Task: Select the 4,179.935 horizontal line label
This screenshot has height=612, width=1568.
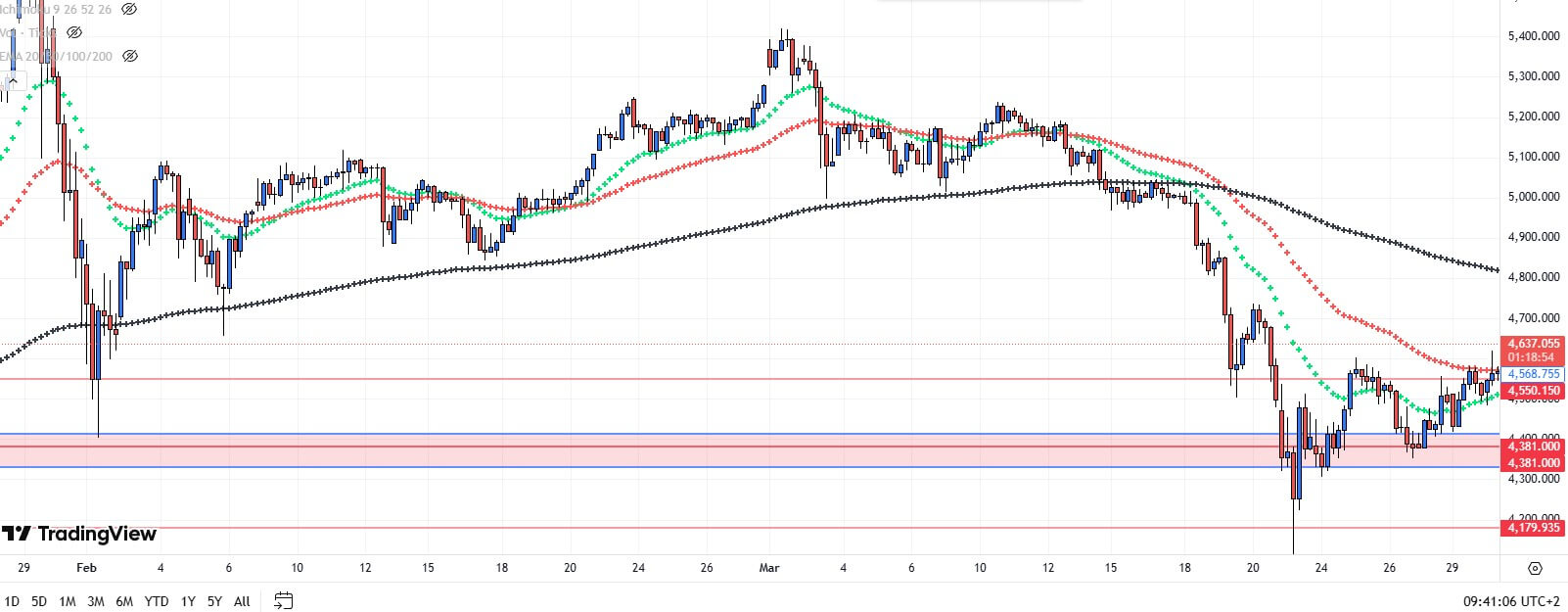Action: [x=1534, y=528]
